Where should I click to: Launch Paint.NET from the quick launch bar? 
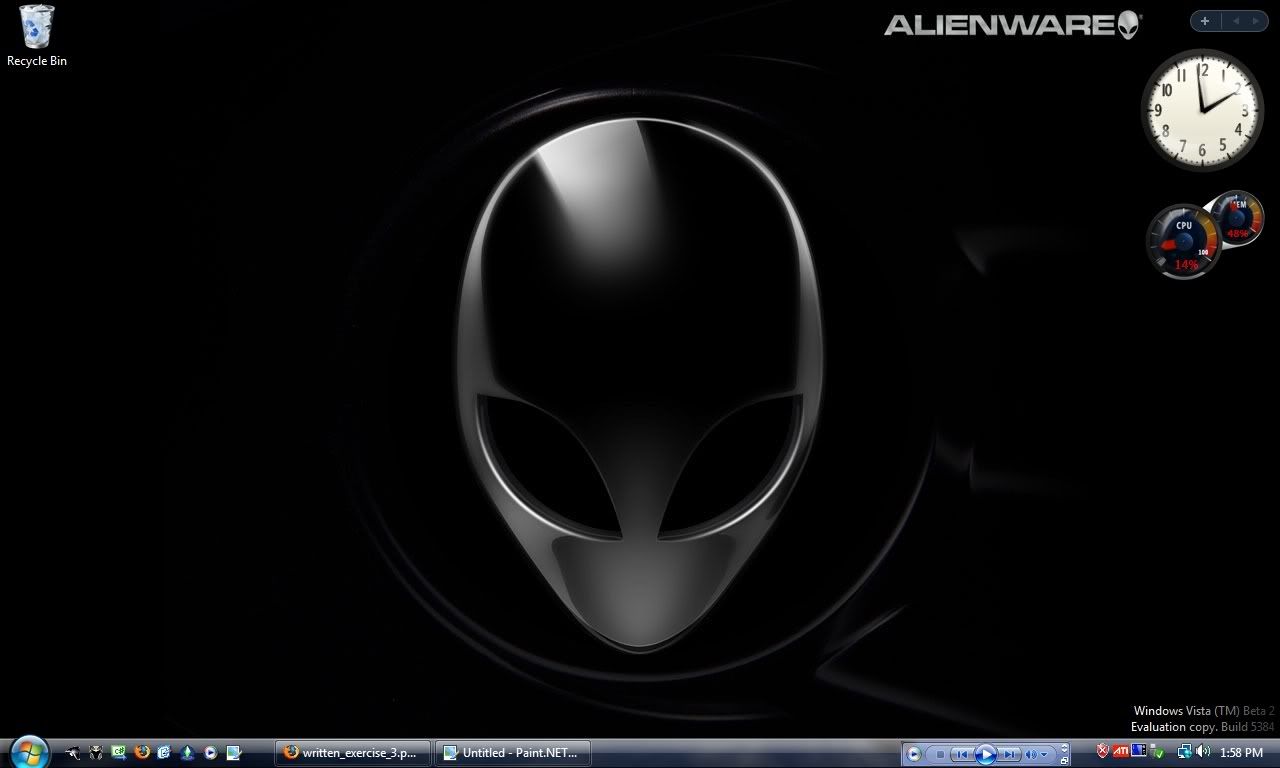tap(234, 752)
